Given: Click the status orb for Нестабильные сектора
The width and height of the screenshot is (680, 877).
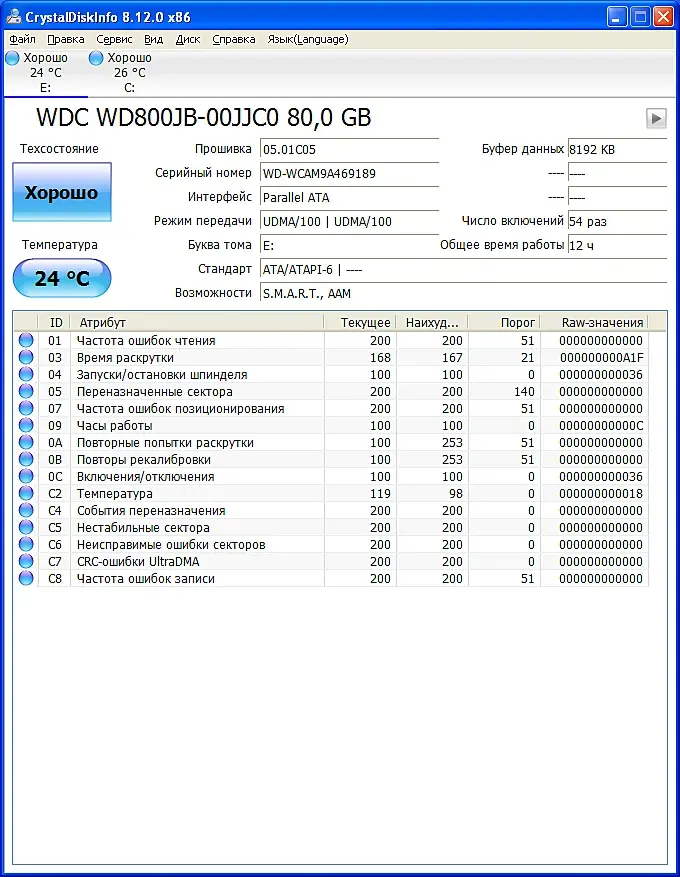Looking at the screenshot, I should [x=26, y=527].
